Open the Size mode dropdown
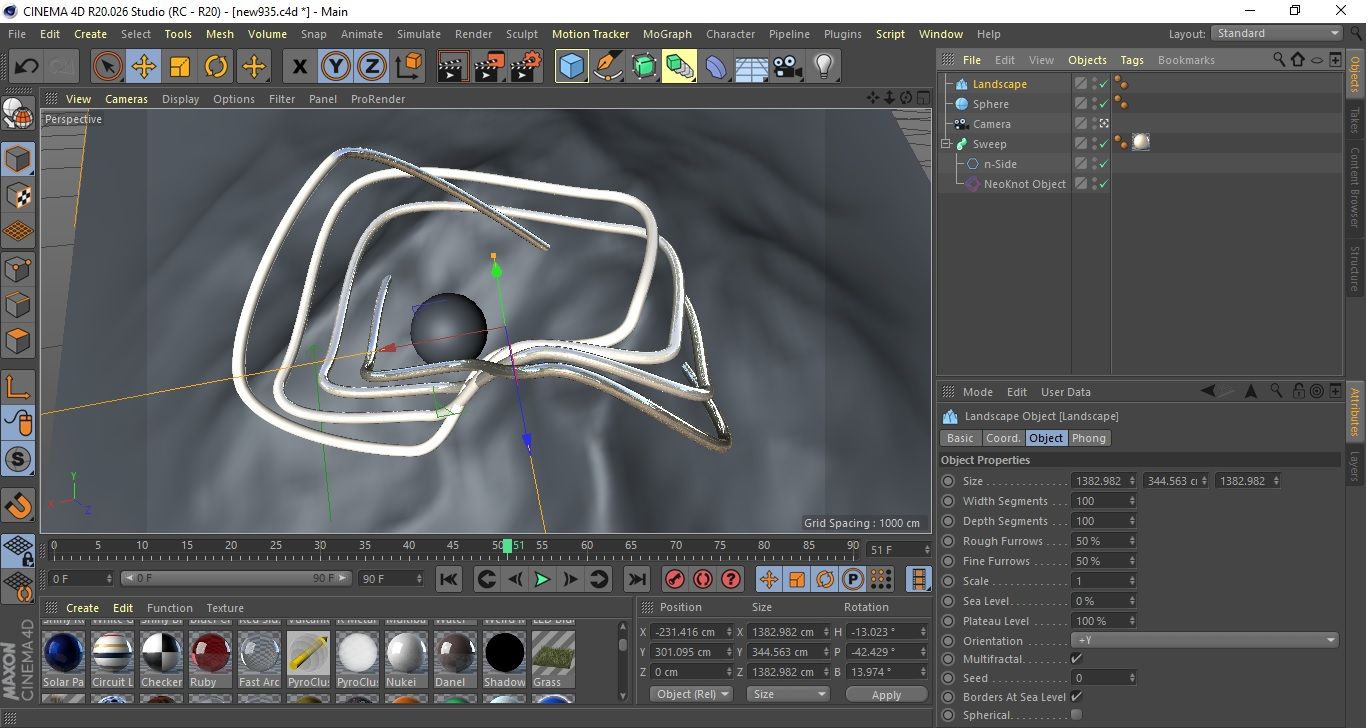1369x728 pixels. point(789,694)
